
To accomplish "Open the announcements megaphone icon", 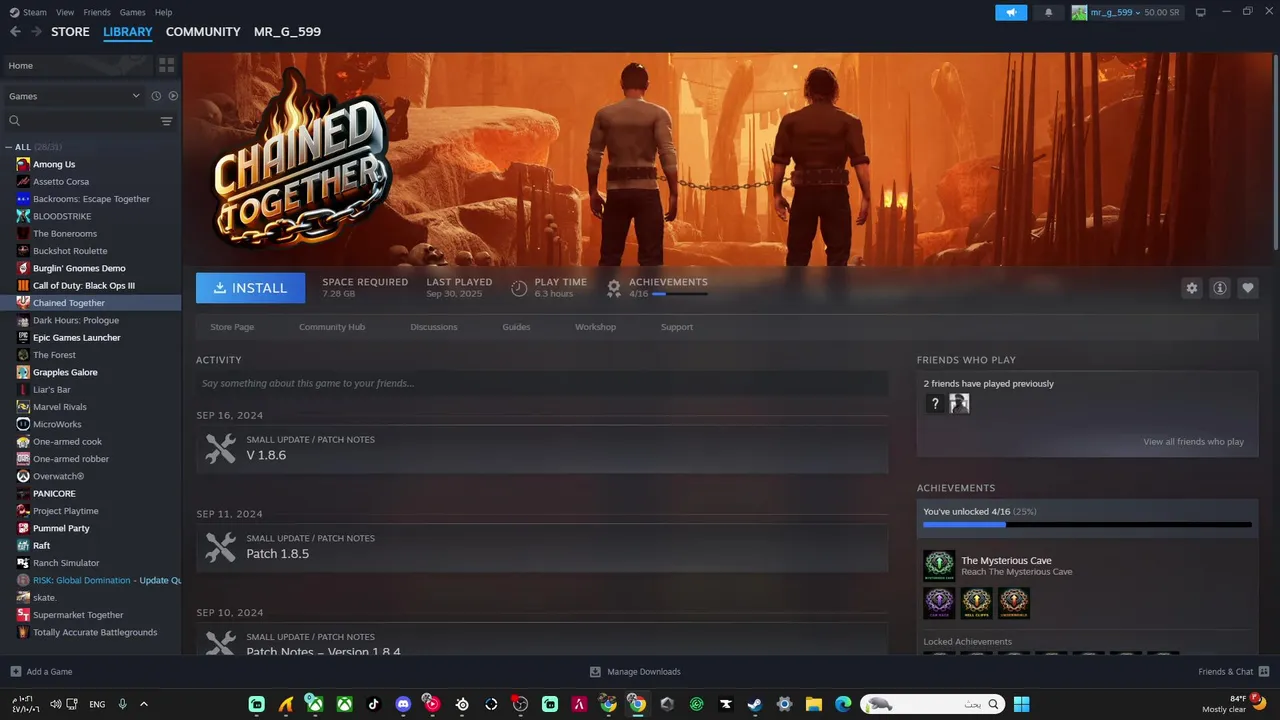I will tap(1011, 12).
